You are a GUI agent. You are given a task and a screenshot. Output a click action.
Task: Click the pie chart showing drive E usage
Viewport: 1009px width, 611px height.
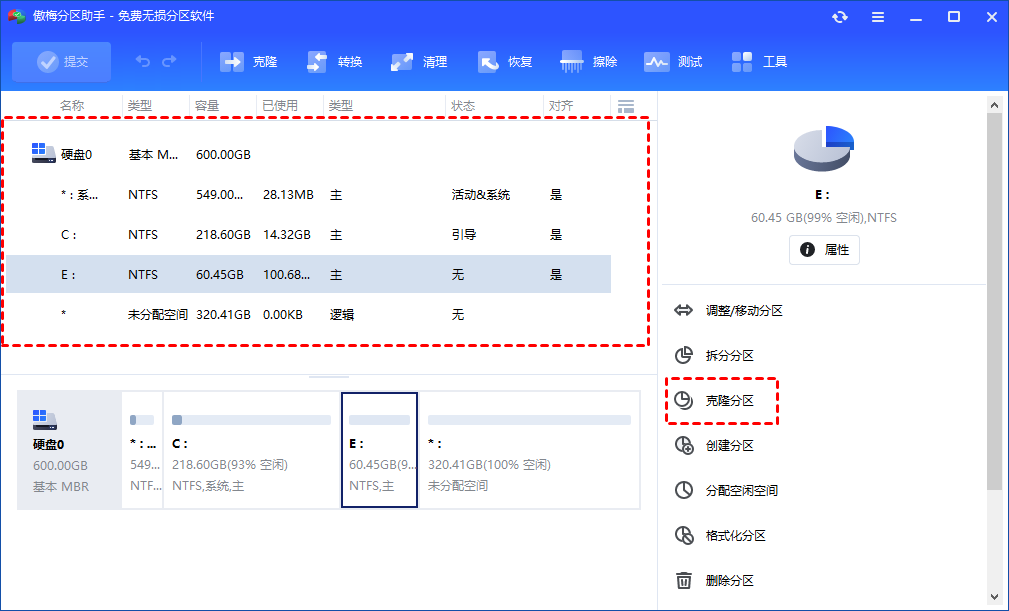click(822, 147)
